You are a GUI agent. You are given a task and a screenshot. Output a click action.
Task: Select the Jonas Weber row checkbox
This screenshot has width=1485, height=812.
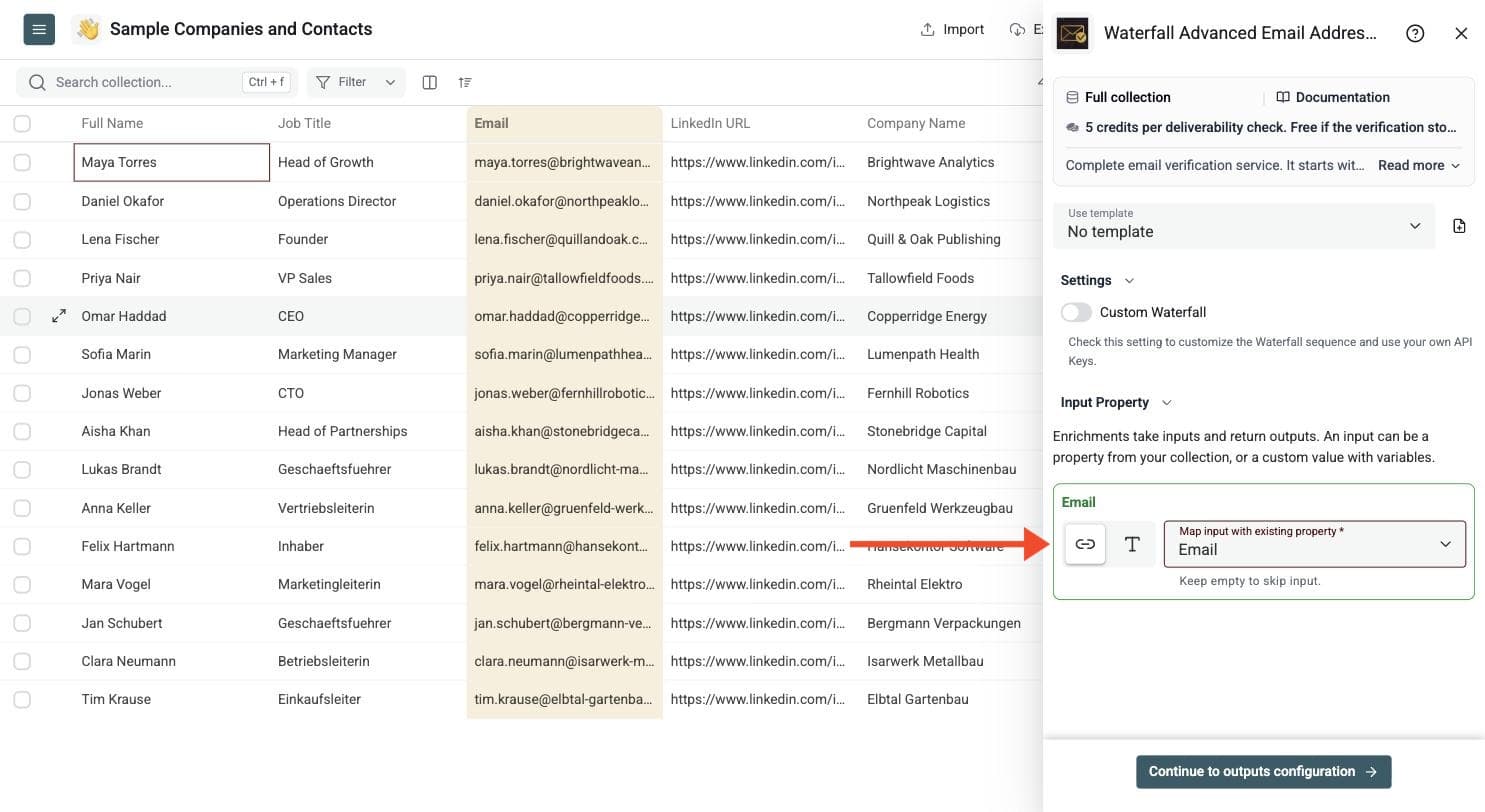click(x=22, y=393)
